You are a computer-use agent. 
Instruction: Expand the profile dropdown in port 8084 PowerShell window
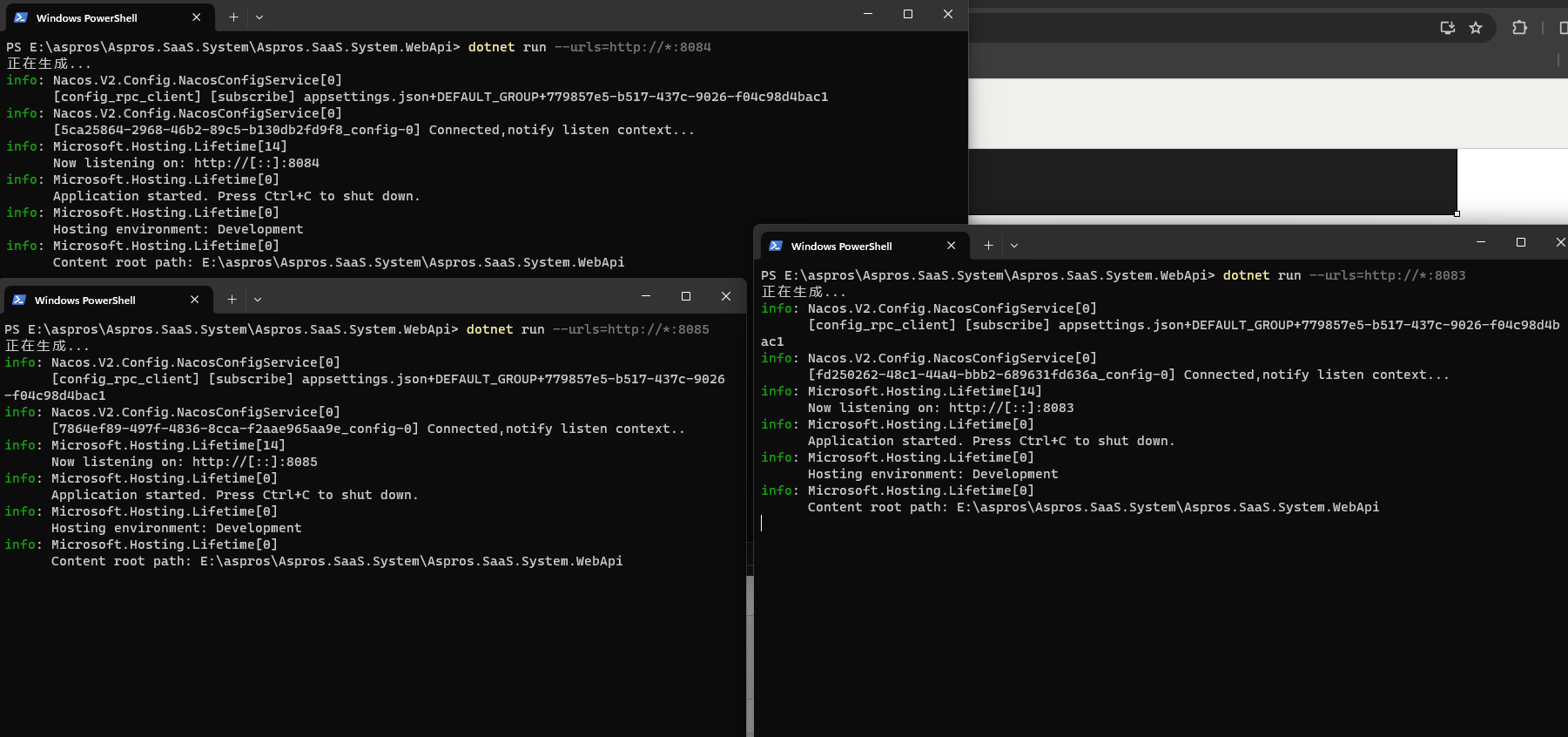pyautogui.click(x=259, y=17)
